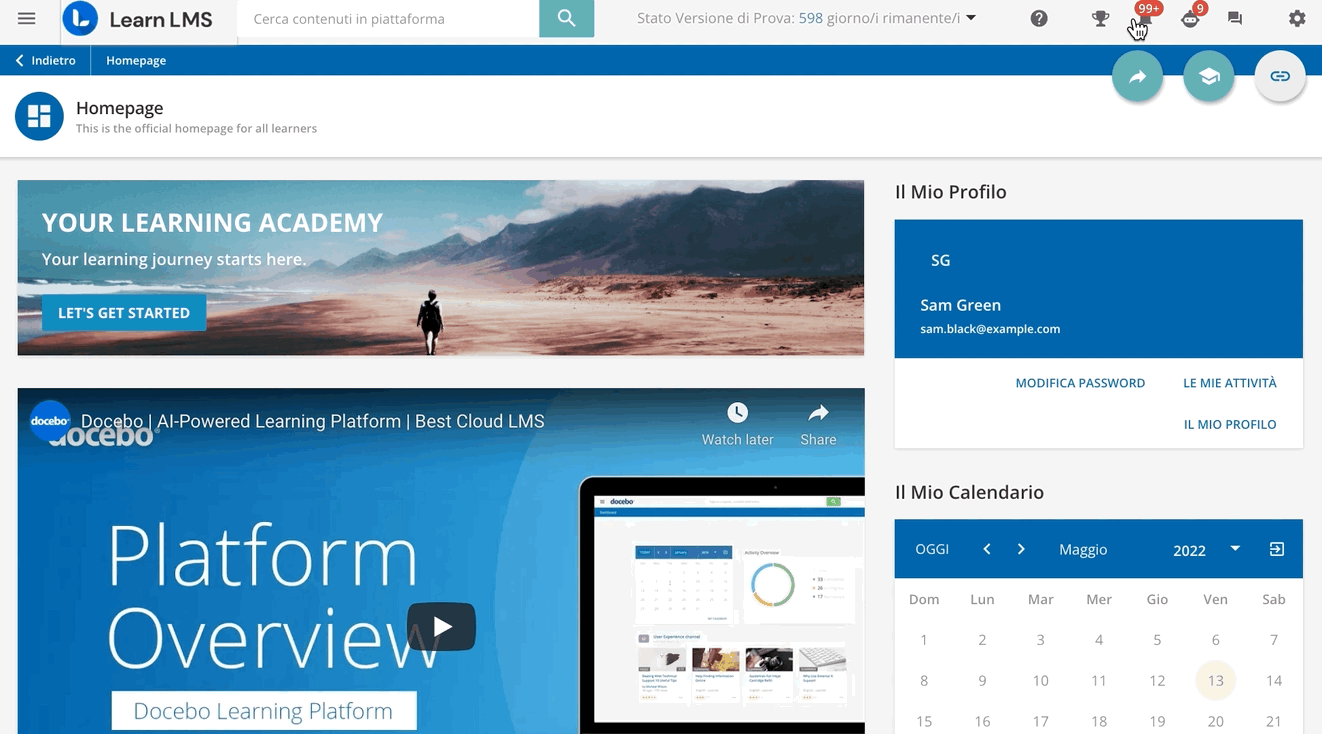Click the MODIFICA PASSWORD link
The height and width of the screenshot is (734, 1322).
pos(1080,383)
